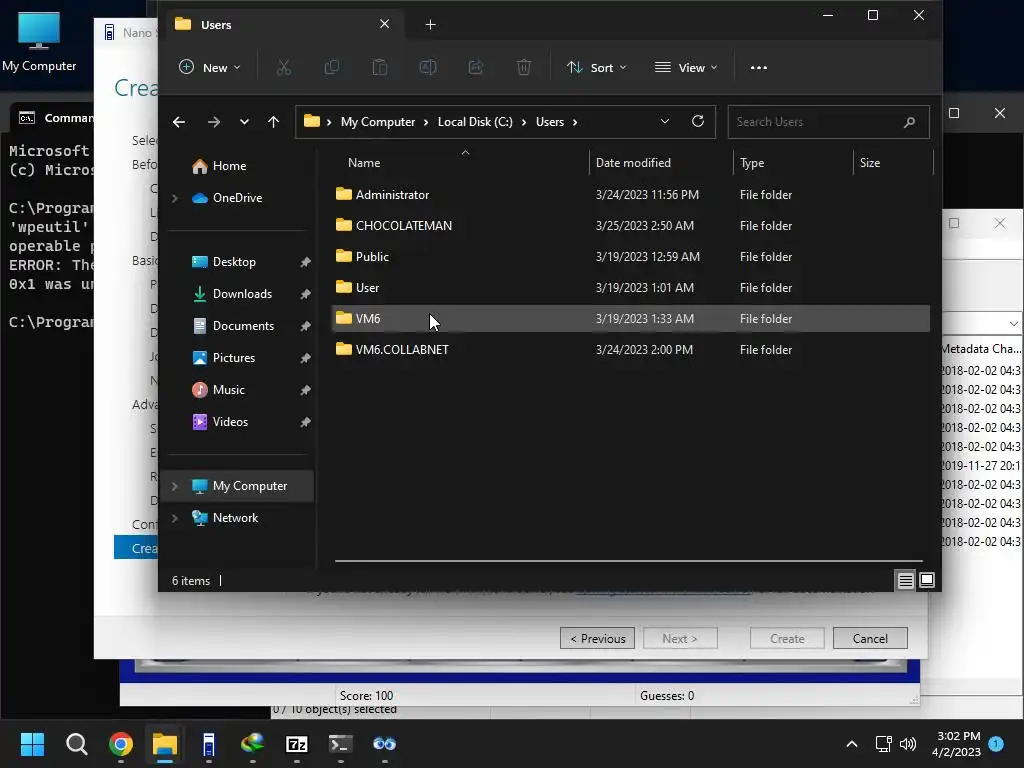This screenshot has height=768, width=1024.
Task: Open the View dropdown
Action: (x=686, y=67)
